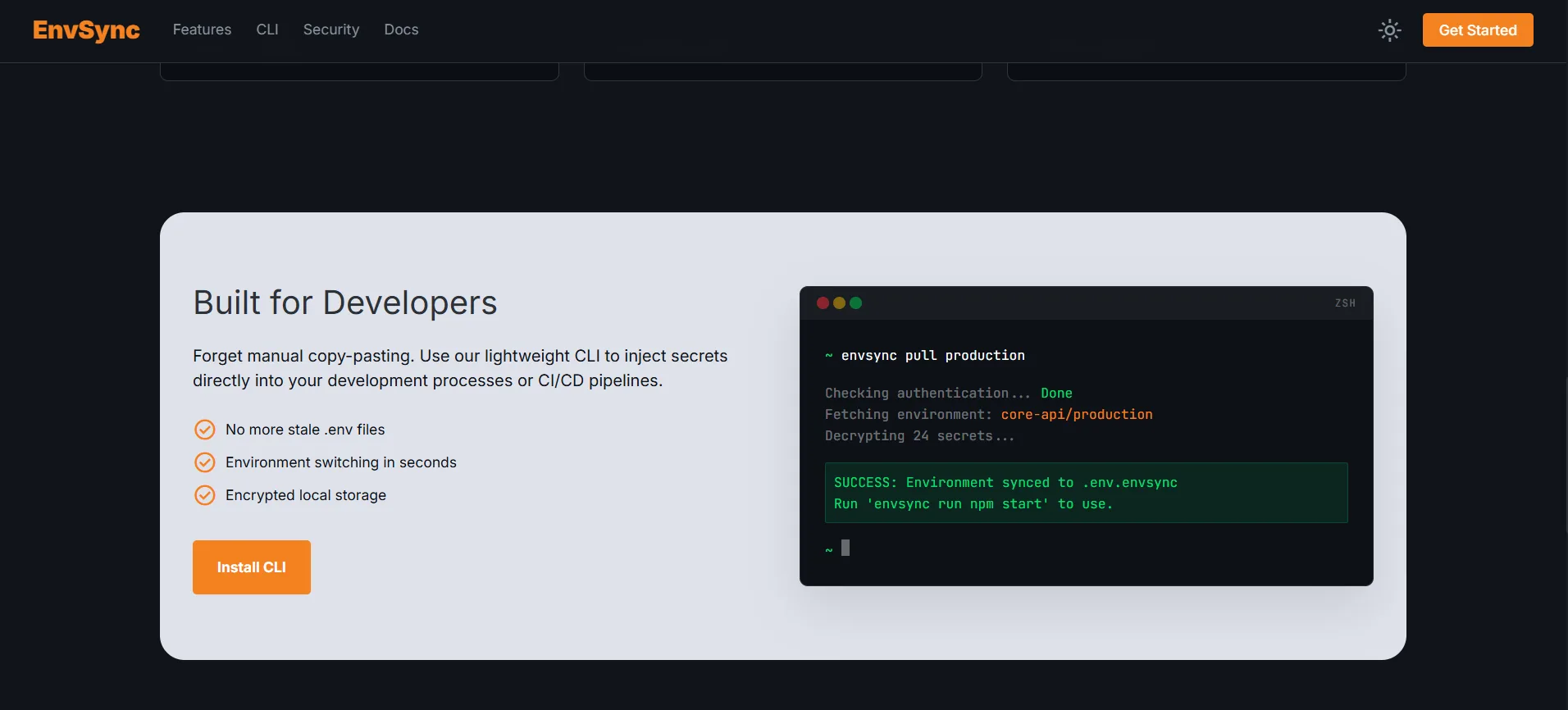The height and width of the screenshot is (710, 1568).
Task: Click the Install CLI button
Action: [x=252, y=567]
